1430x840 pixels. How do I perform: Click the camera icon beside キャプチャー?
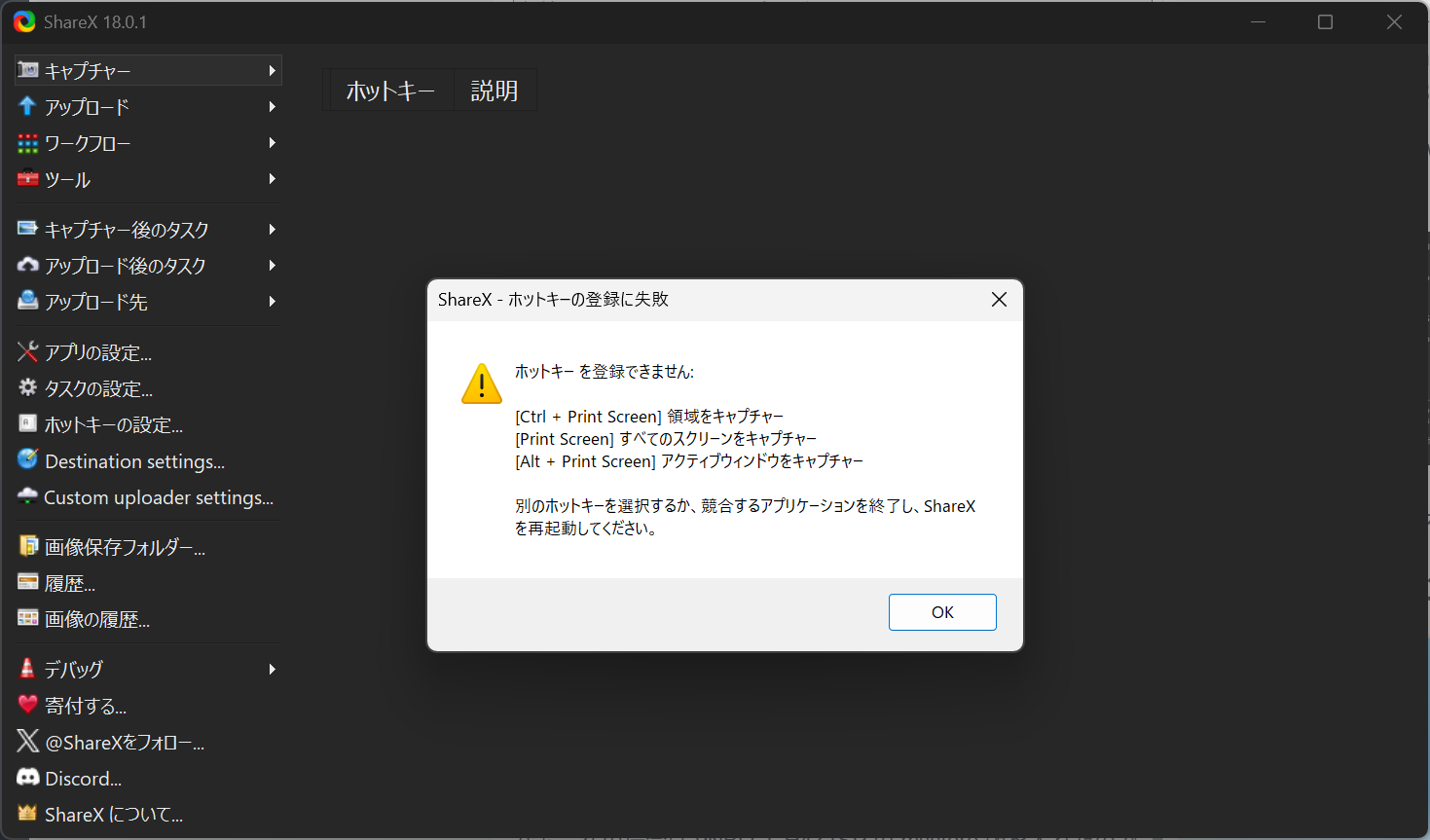pyautogui.click(x=28, y=70)
